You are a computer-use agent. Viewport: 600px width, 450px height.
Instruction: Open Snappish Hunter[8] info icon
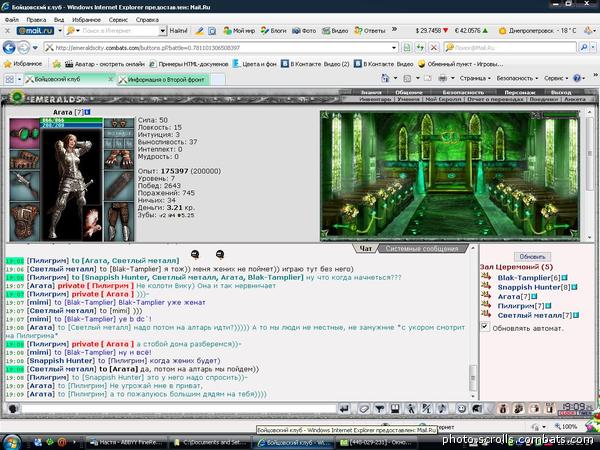[574, 287]
